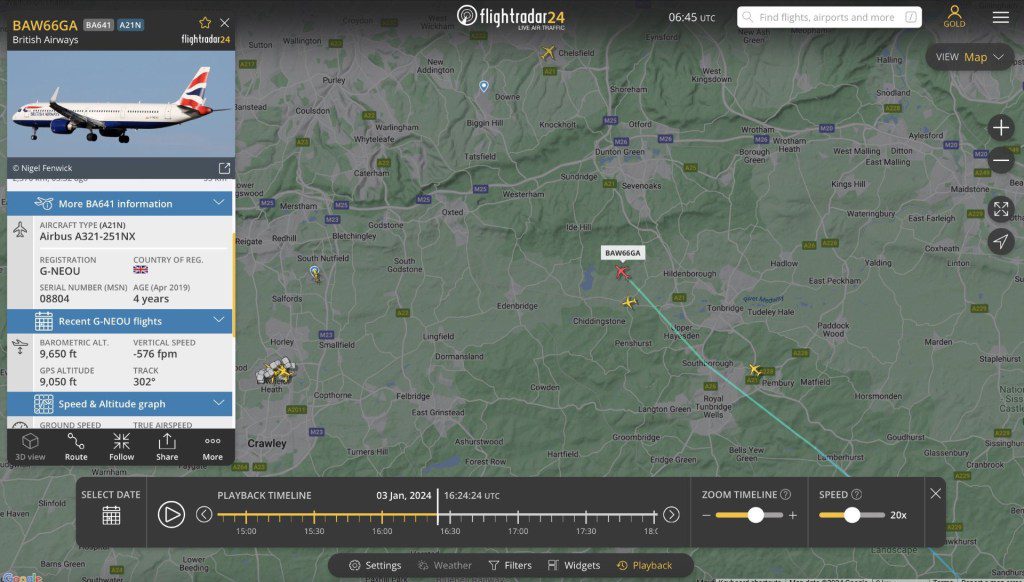Screen dimensions: 1024x582
Task: Select yellow aircraft near Pembury
Action: [755, 370]
